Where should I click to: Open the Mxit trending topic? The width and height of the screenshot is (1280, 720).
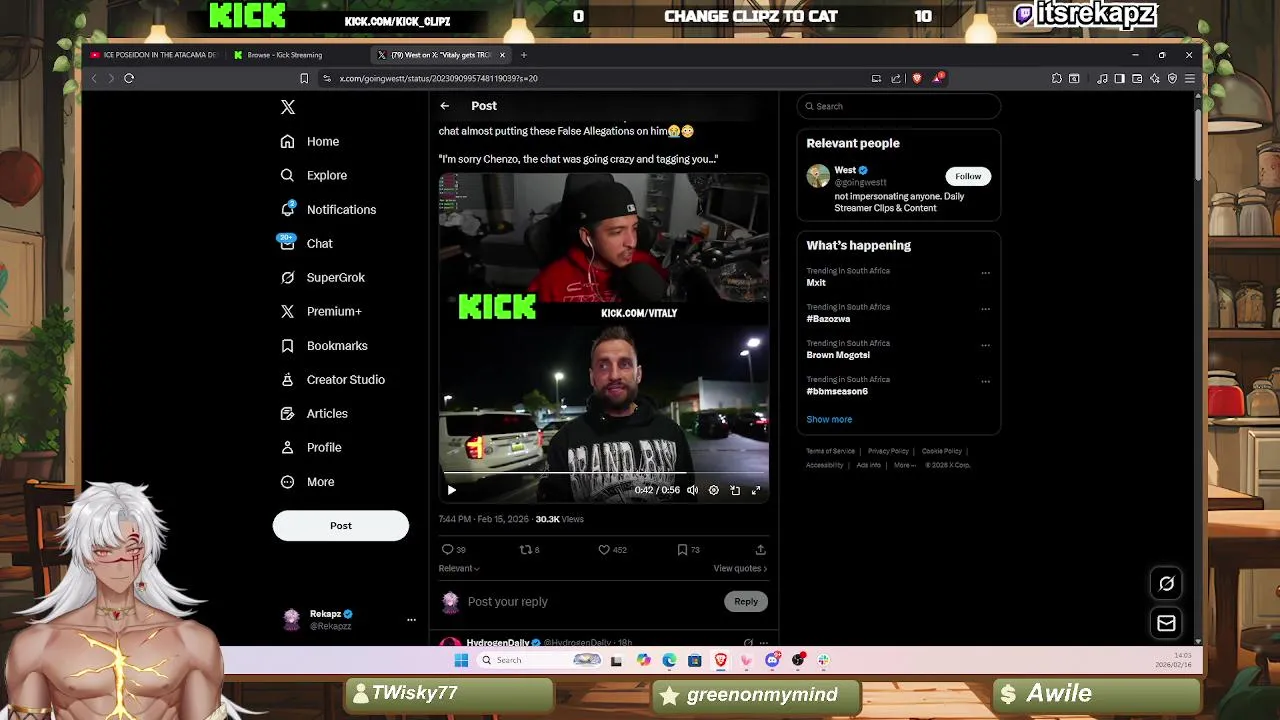[x=816, y=283]
